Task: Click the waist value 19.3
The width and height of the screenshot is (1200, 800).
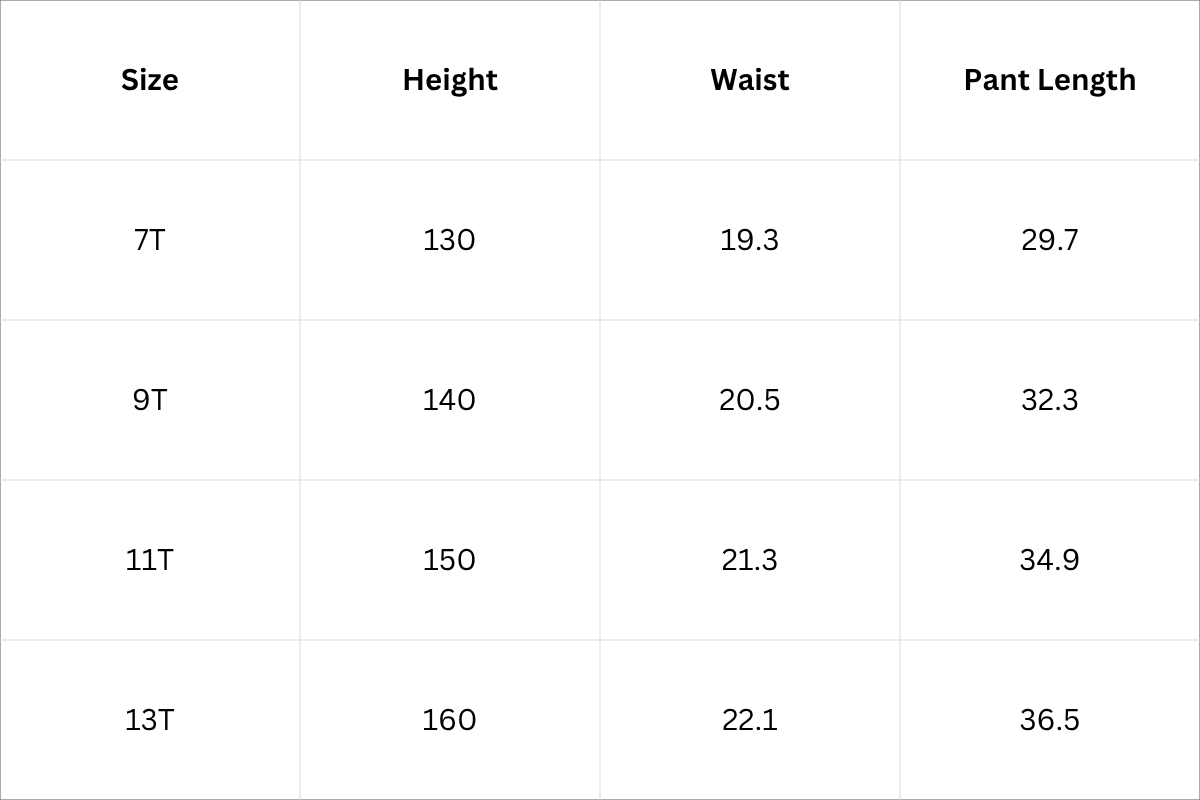Action: (x=749, y=240)
